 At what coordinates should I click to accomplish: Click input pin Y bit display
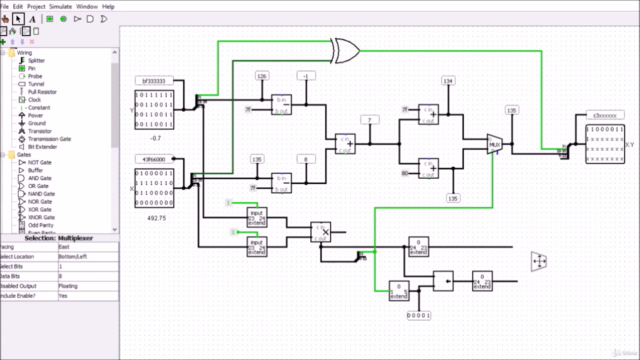click(154, 110)
